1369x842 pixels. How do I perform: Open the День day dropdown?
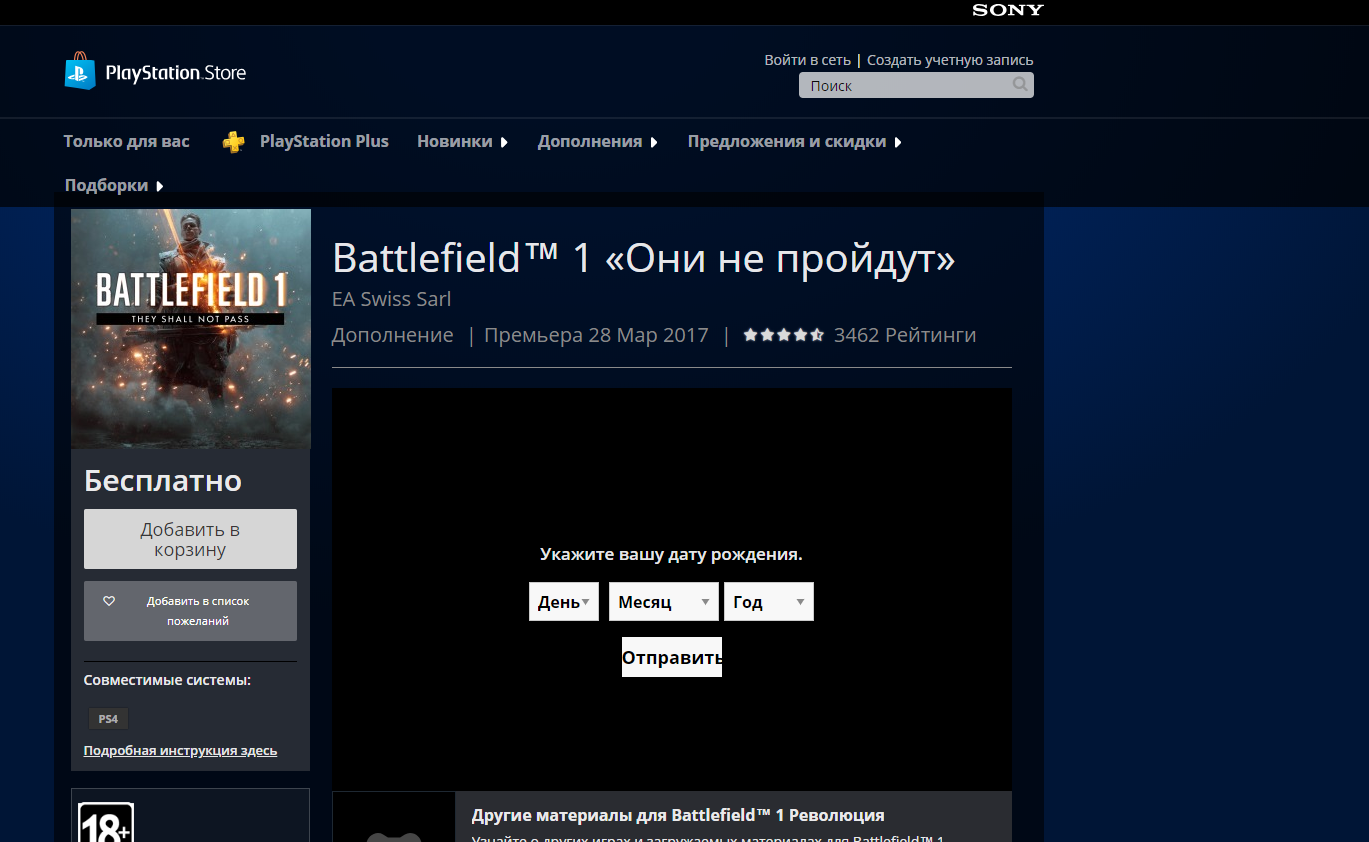click(564, 602)
